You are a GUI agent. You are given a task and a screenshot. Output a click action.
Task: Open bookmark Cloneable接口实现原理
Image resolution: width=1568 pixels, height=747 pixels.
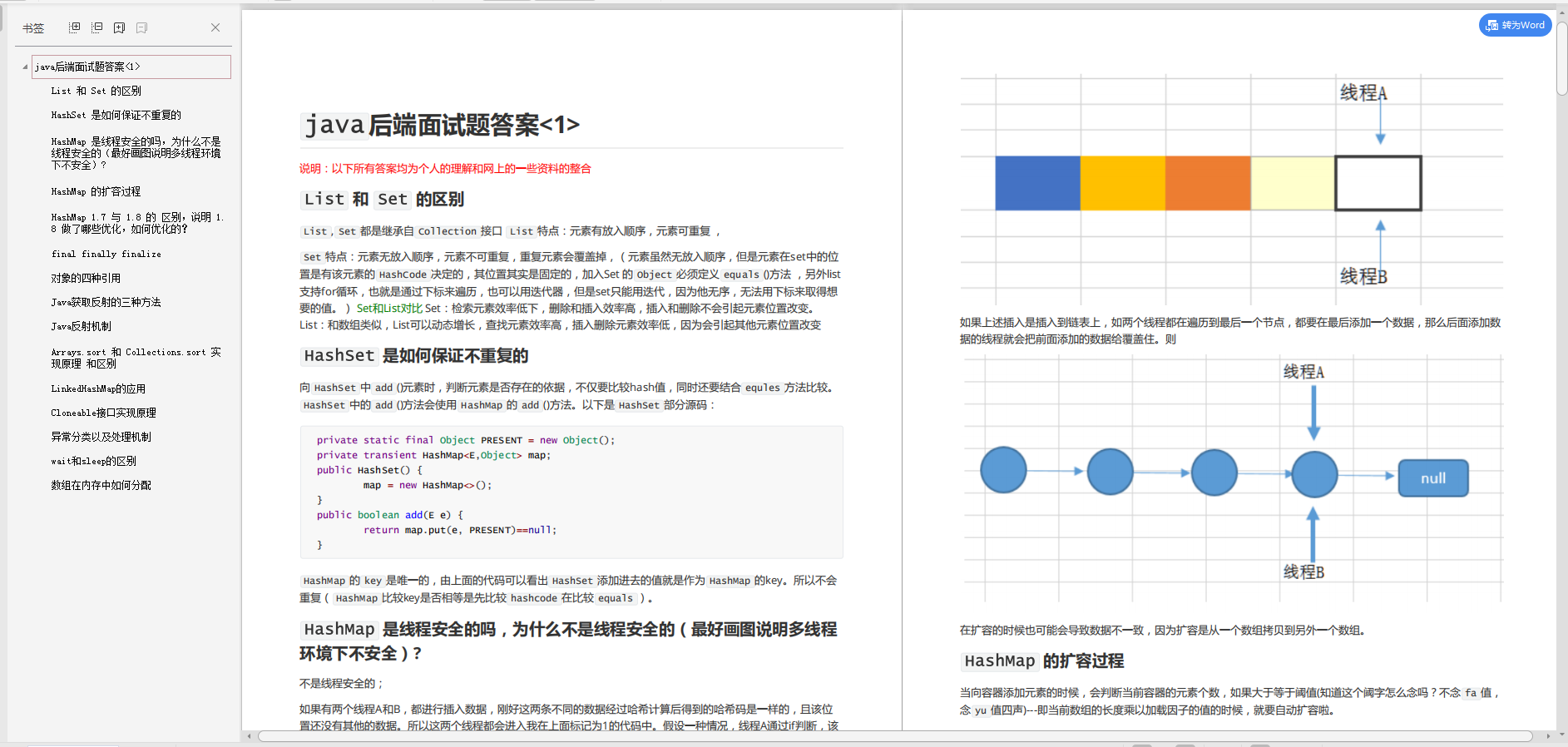pyautogui.click(x=103, y=413)
